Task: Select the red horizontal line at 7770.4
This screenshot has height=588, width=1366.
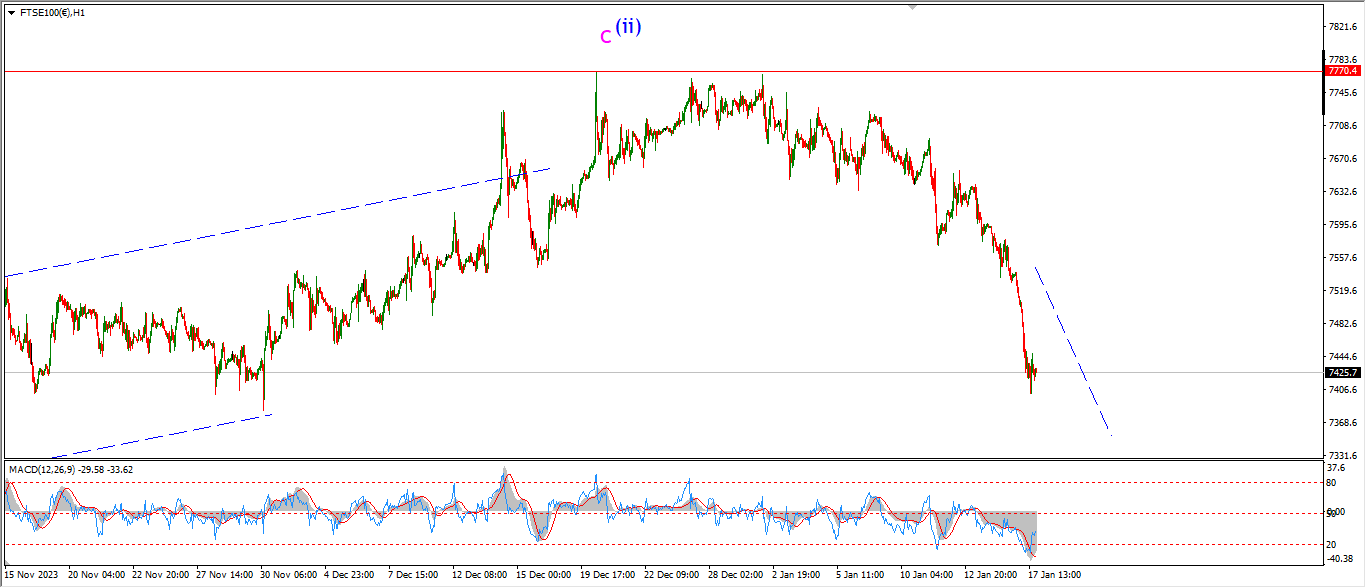Action: tap(300, 71)
